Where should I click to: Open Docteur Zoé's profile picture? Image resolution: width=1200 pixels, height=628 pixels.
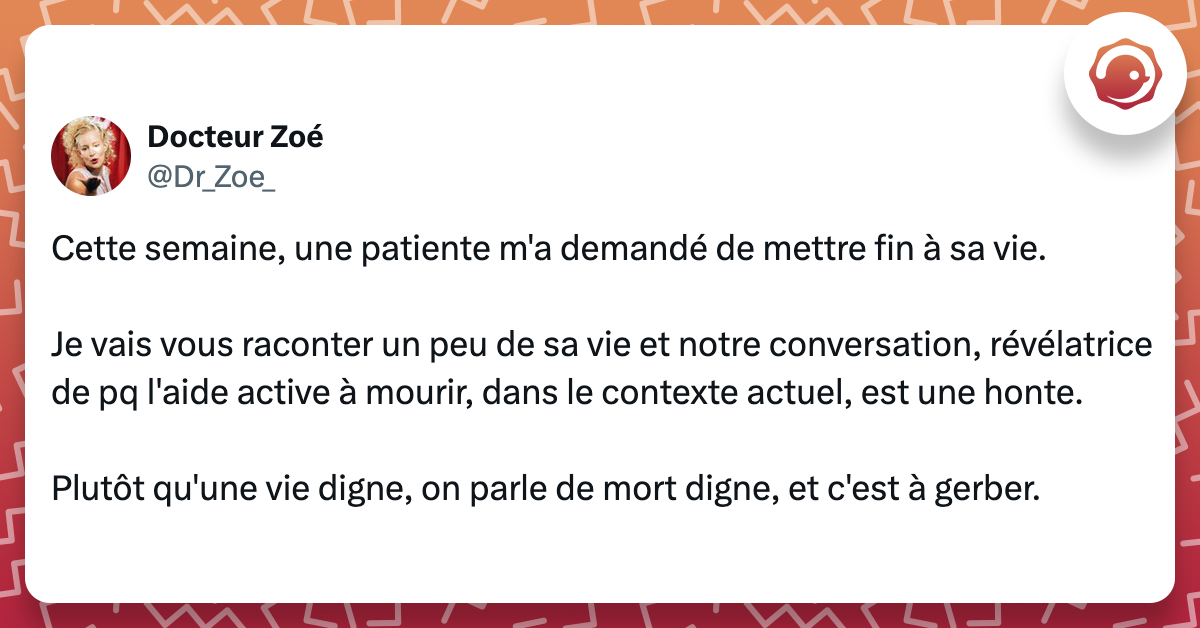tap(91, 155)
